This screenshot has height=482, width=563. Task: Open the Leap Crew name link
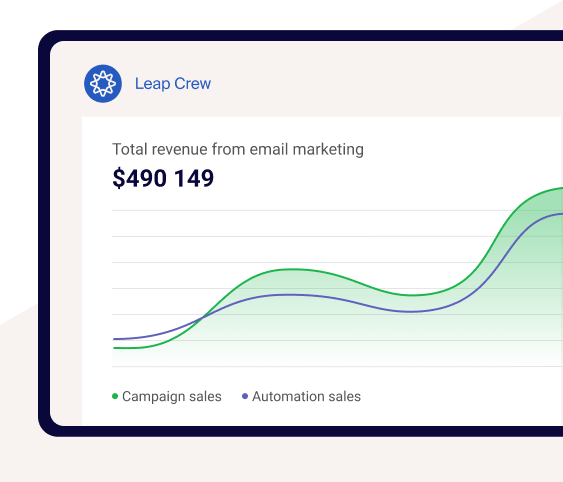click(x=173, y=84)
